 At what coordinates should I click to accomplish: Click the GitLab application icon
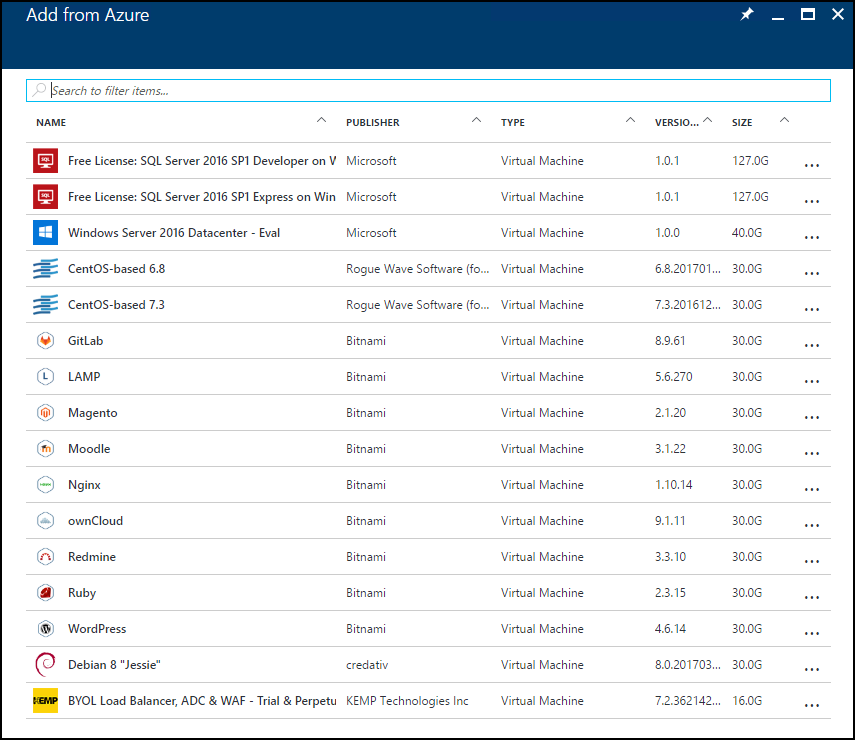click(x=42, y=340)
